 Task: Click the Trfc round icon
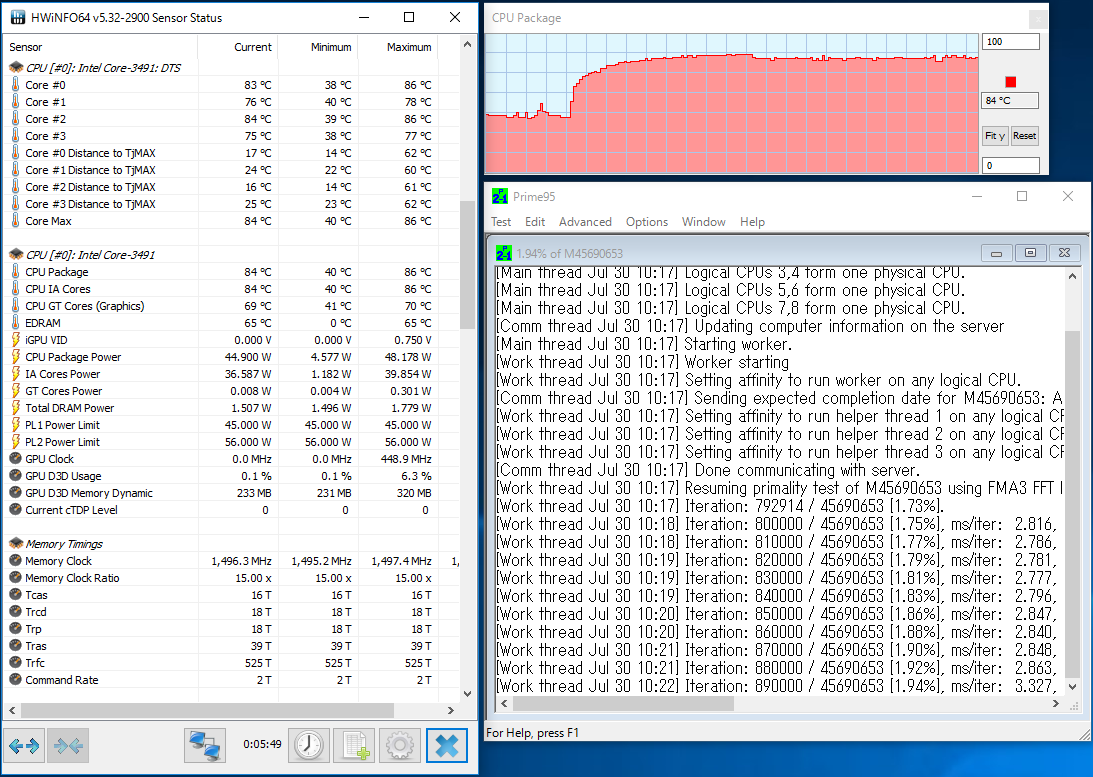pyautogui.click(x=15, y=663)
